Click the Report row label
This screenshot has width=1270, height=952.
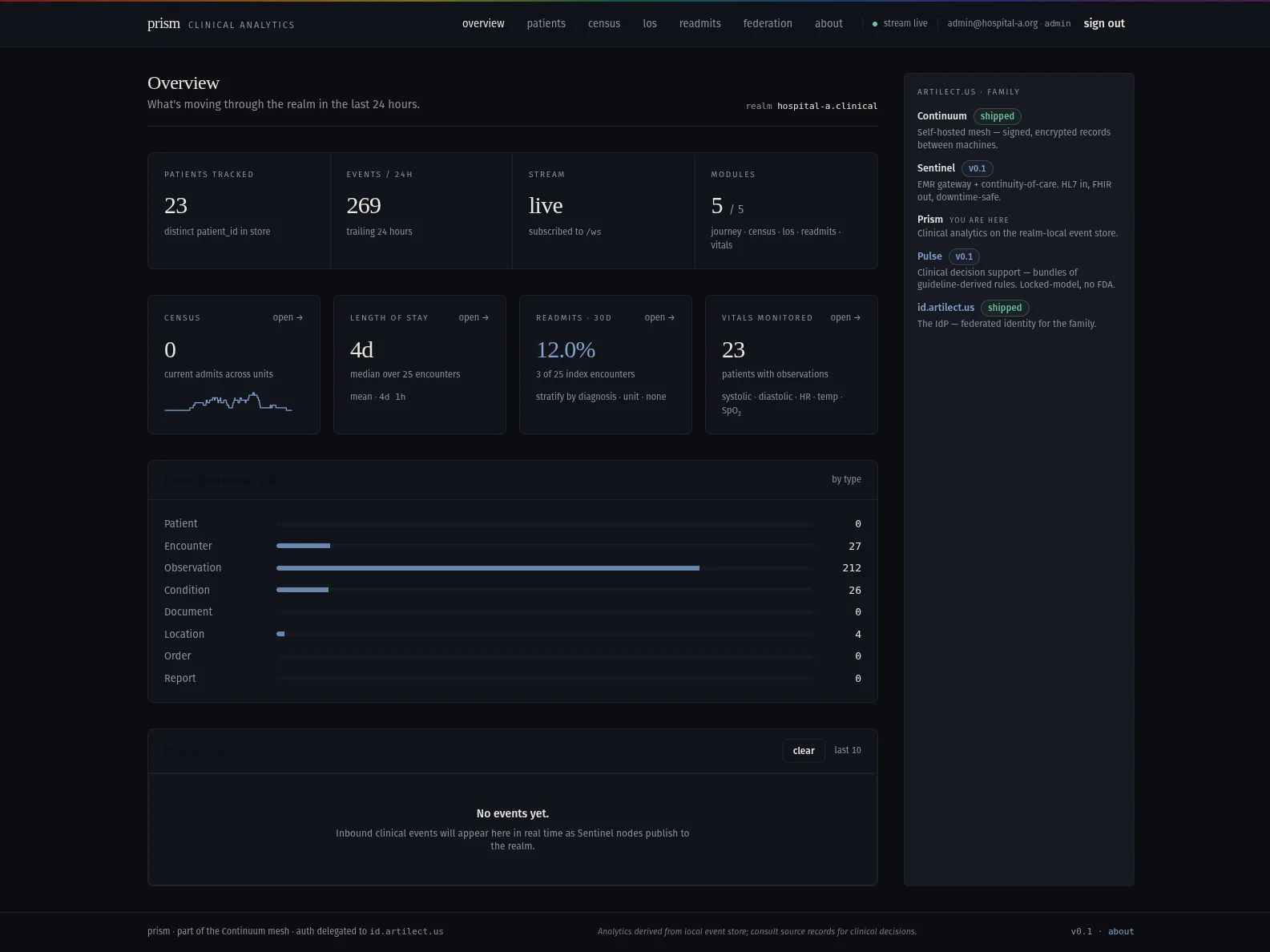180,678
